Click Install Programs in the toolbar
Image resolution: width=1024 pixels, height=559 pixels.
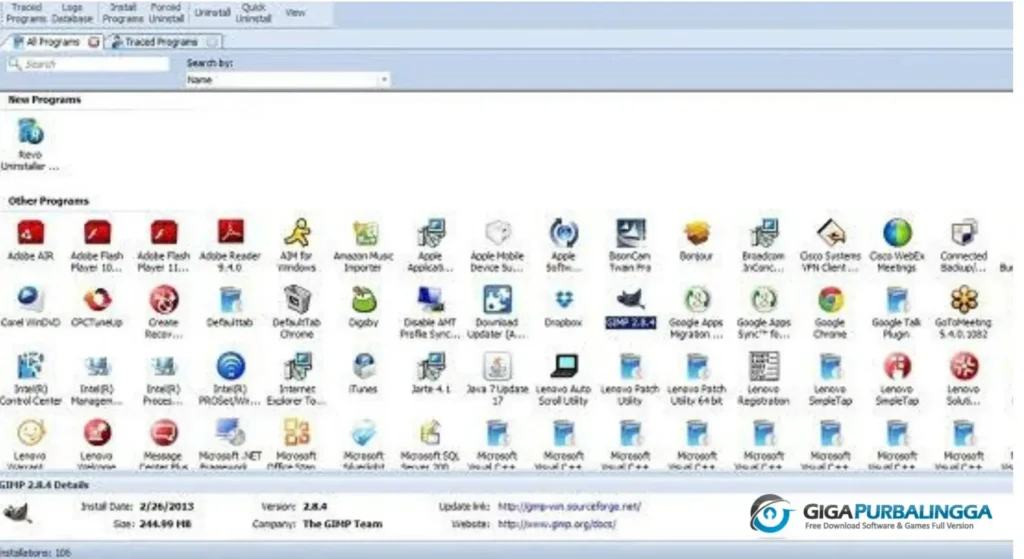tap(123, 13)
